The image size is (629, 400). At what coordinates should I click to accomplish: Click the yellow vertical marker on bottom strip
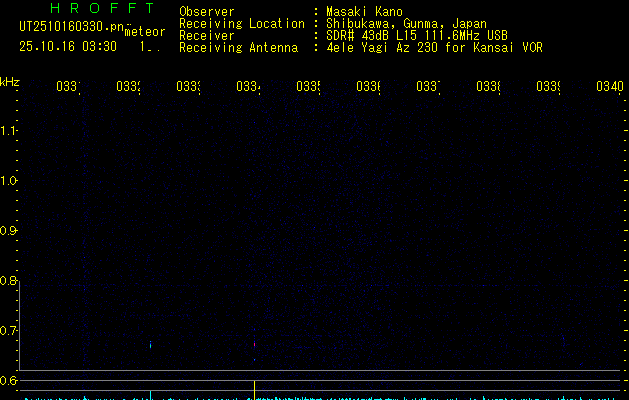(x=254, y=390)
